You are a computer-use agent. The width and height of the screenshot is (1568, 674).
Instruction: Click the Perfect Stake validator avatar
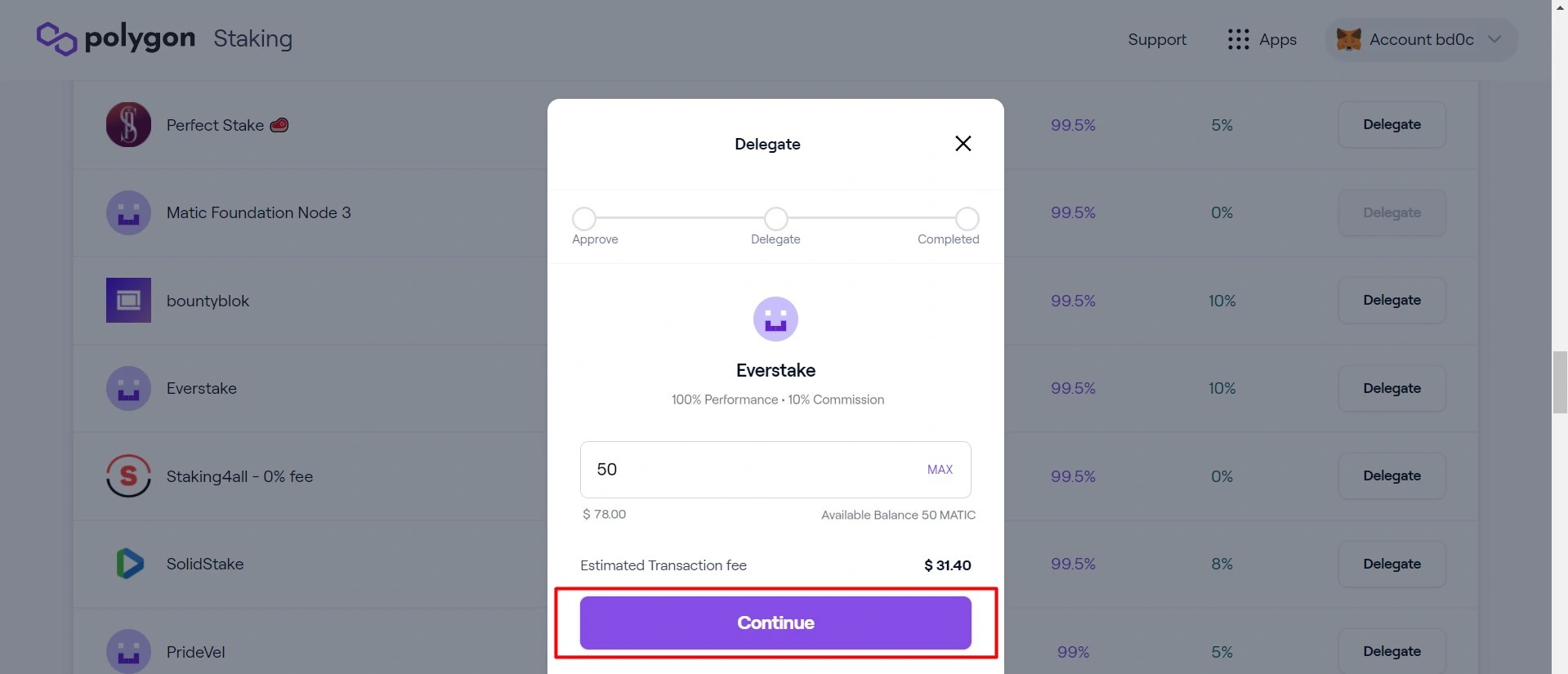(128, 125)
